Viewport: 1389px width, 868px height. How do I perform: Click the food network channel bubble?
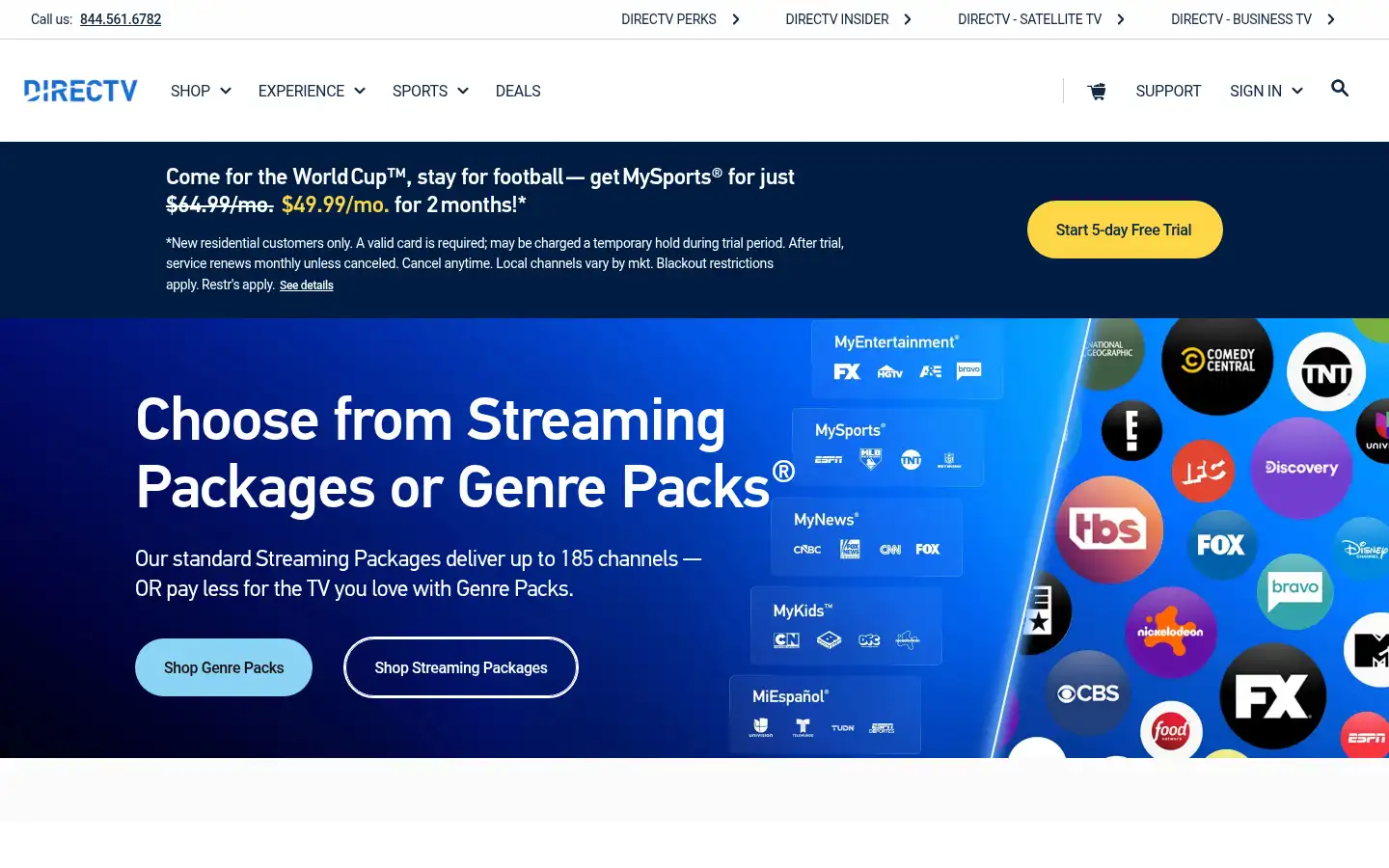click(1171, 731)
